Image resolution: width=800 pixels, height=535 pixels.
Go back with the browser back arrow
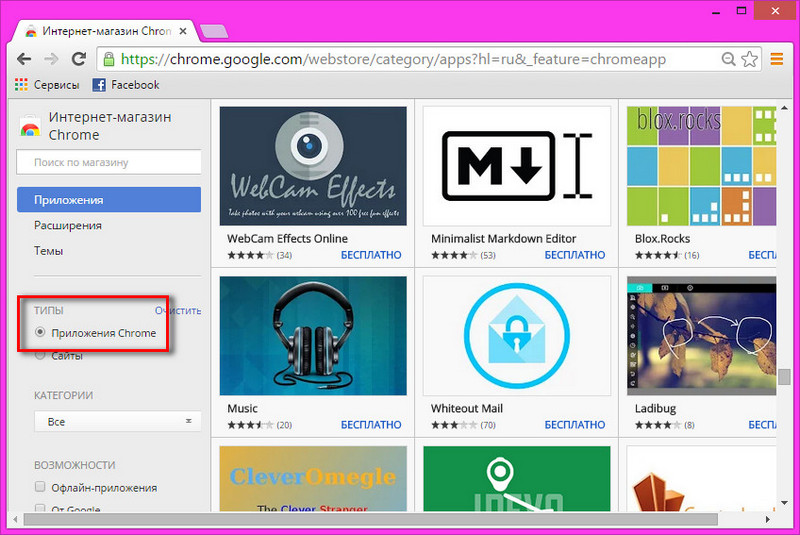point(24,59)
